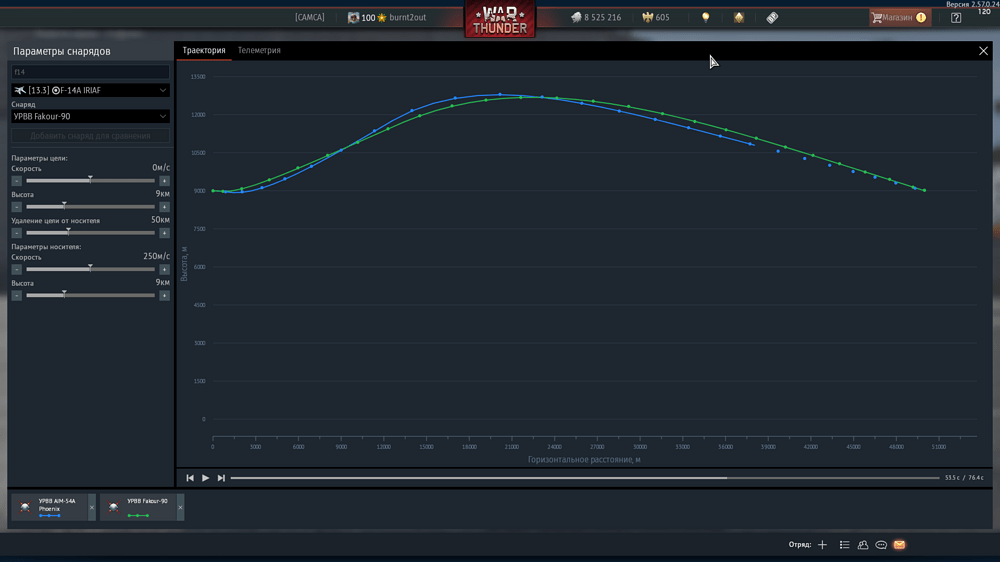The height and width of the screenshot is (562, 1000).
Task: Close the trajectory window with the X
Action: coord(983,51)
